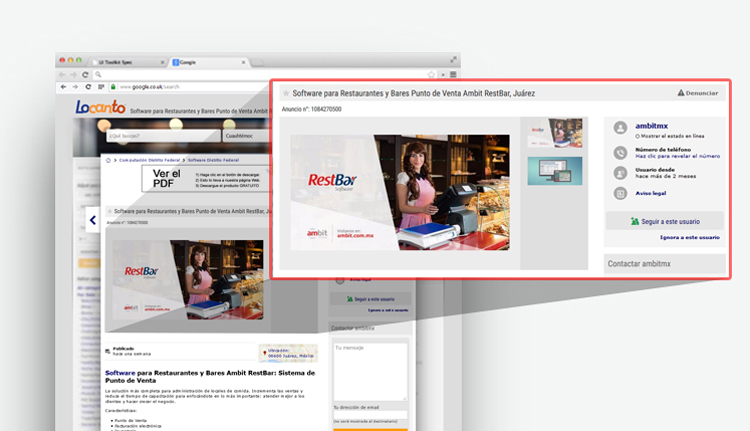The width and height of the screenshot is (750, 431).
Task: Go back using the lower toolbar's back arrow
Action: click(x=63, y=87)
